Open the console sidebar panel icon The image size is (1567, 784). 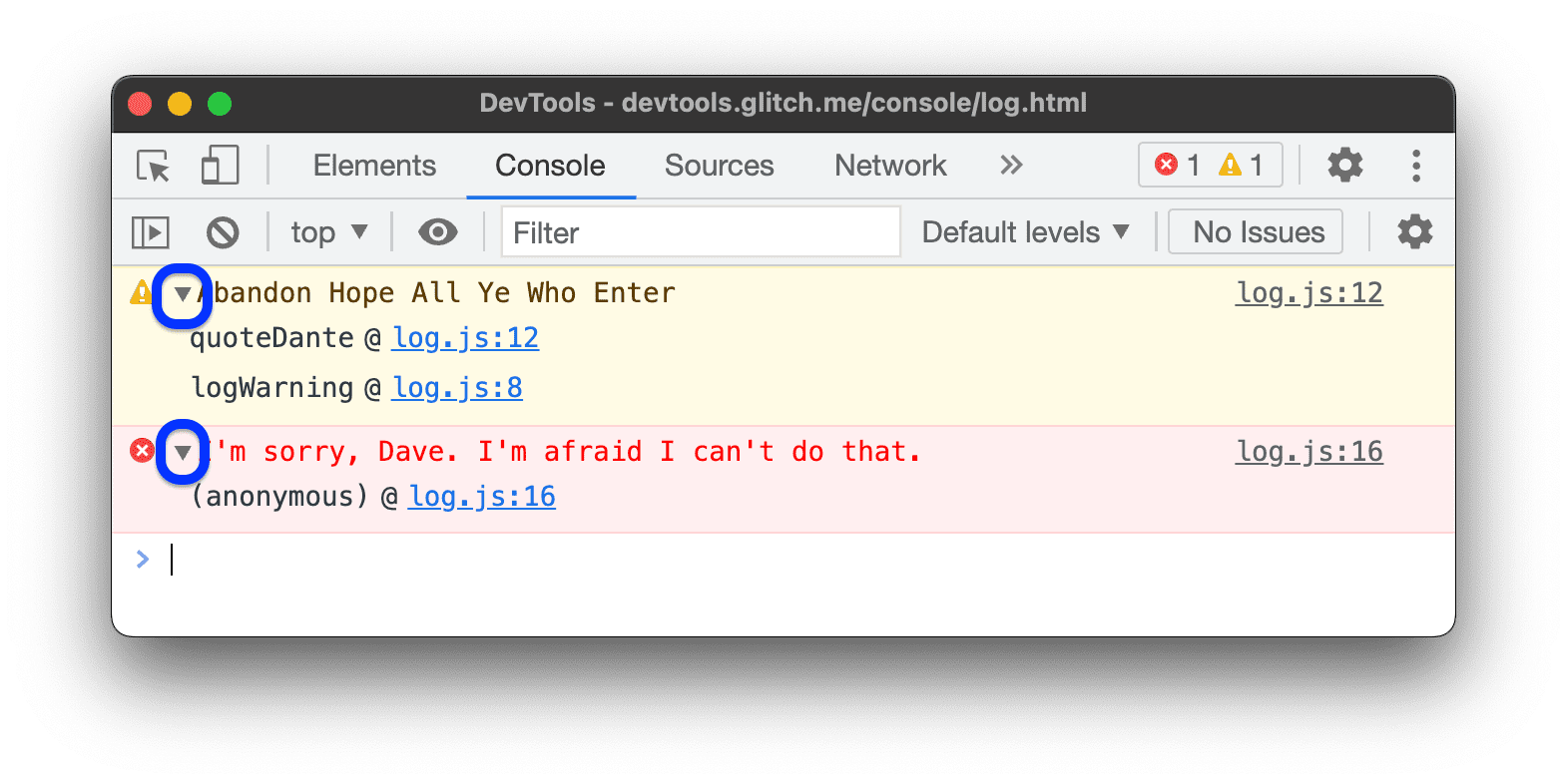pyautogui.click(x=150, y=231)
